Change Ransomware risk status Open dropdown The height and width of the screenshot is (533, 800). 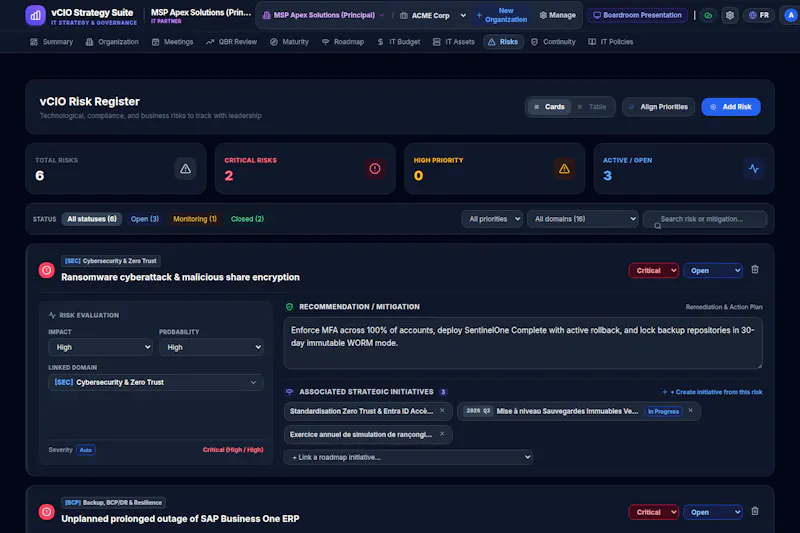pyautogui.click(x=713, y=271)
